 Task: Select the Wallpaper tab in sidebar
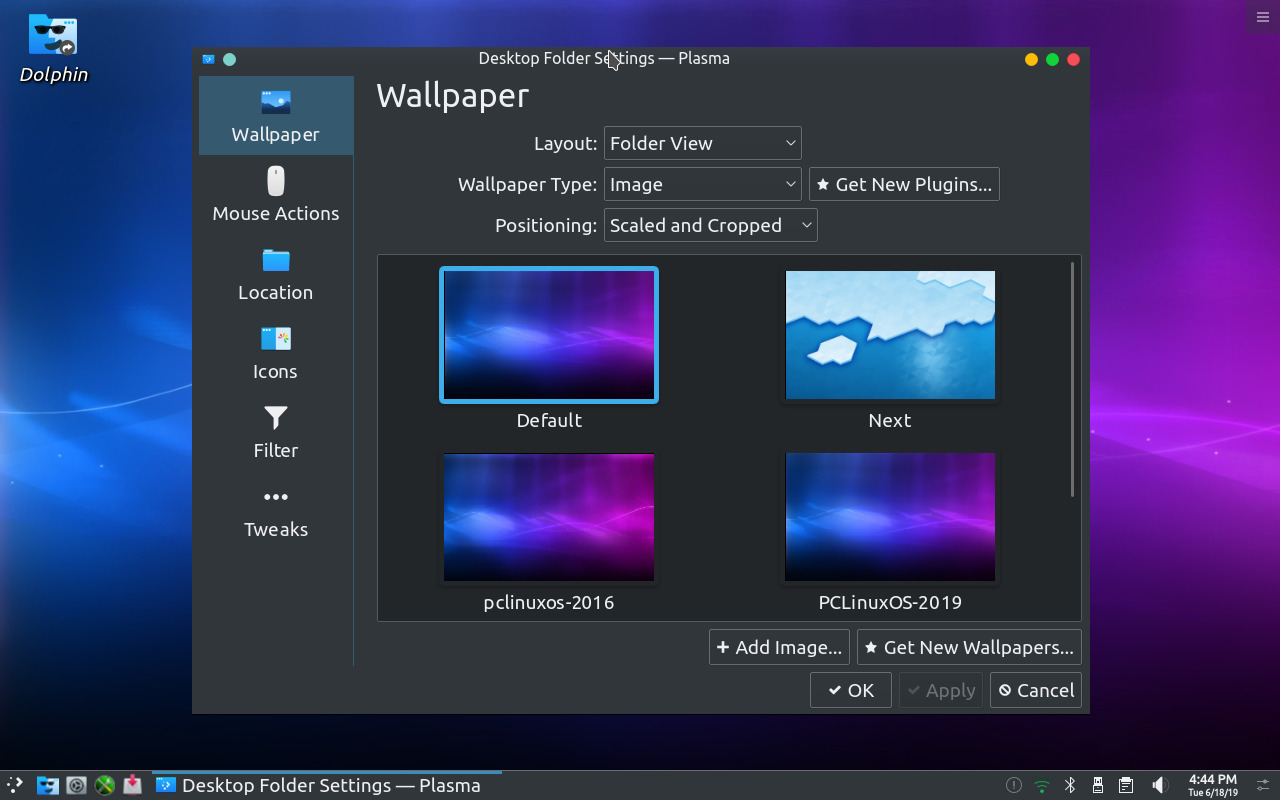pos(276,116)
